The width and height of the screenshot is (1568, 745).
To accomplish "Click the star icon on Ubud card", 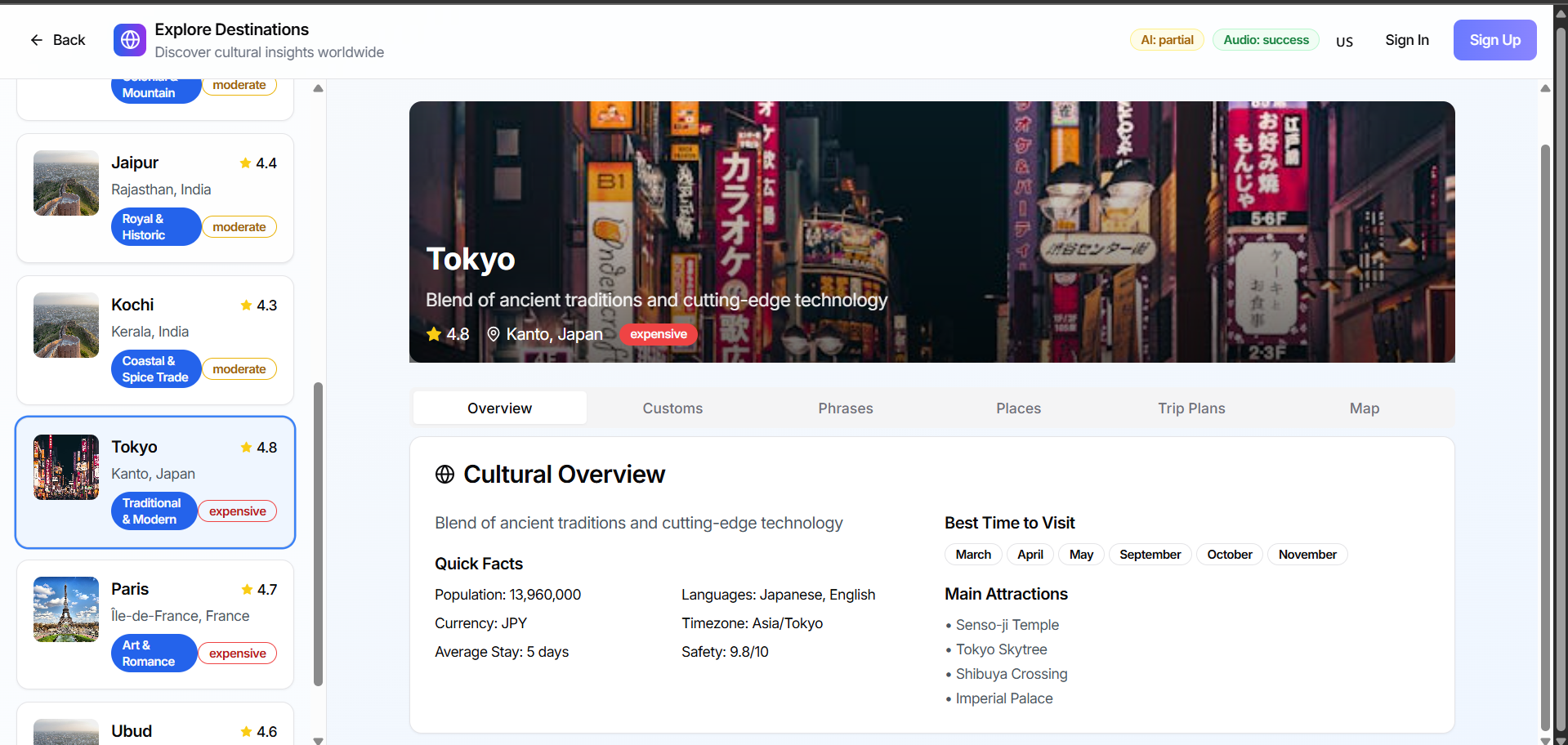I will click(x=246, y=732).
